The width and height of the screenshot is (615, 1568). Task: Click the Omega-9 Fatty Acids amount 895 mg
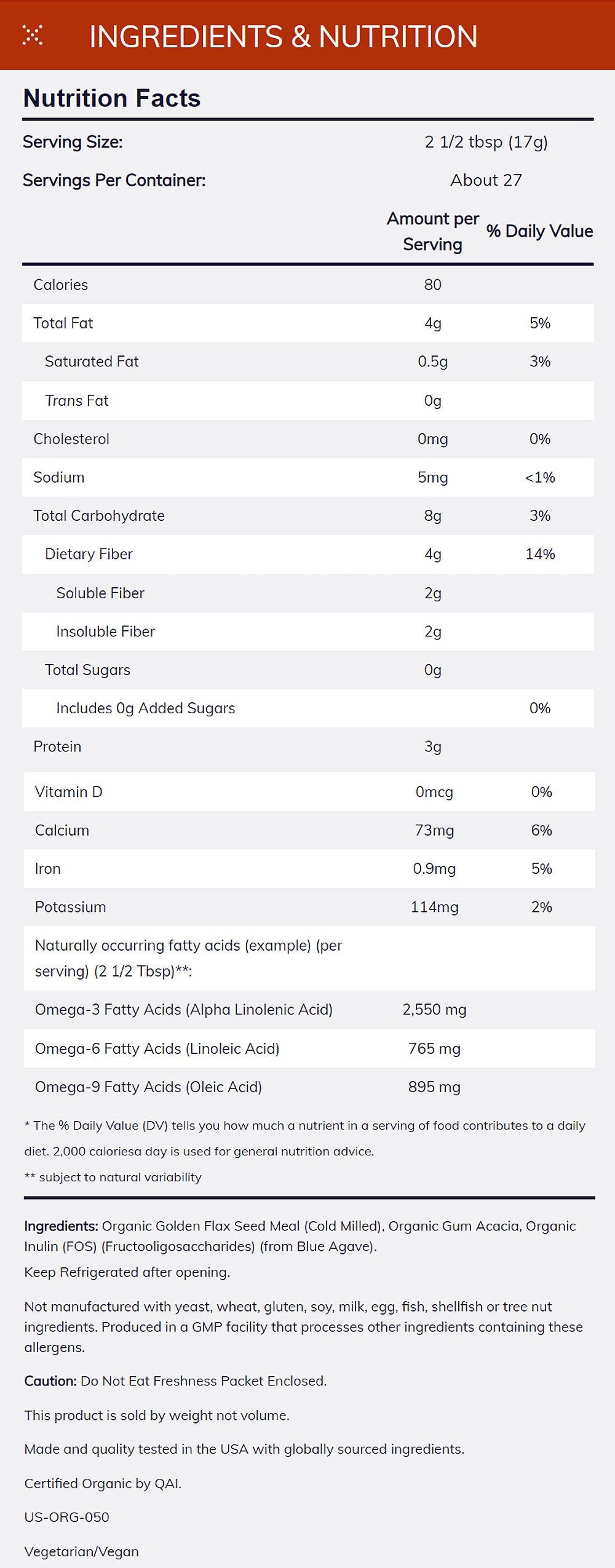tap(434, 1087)
